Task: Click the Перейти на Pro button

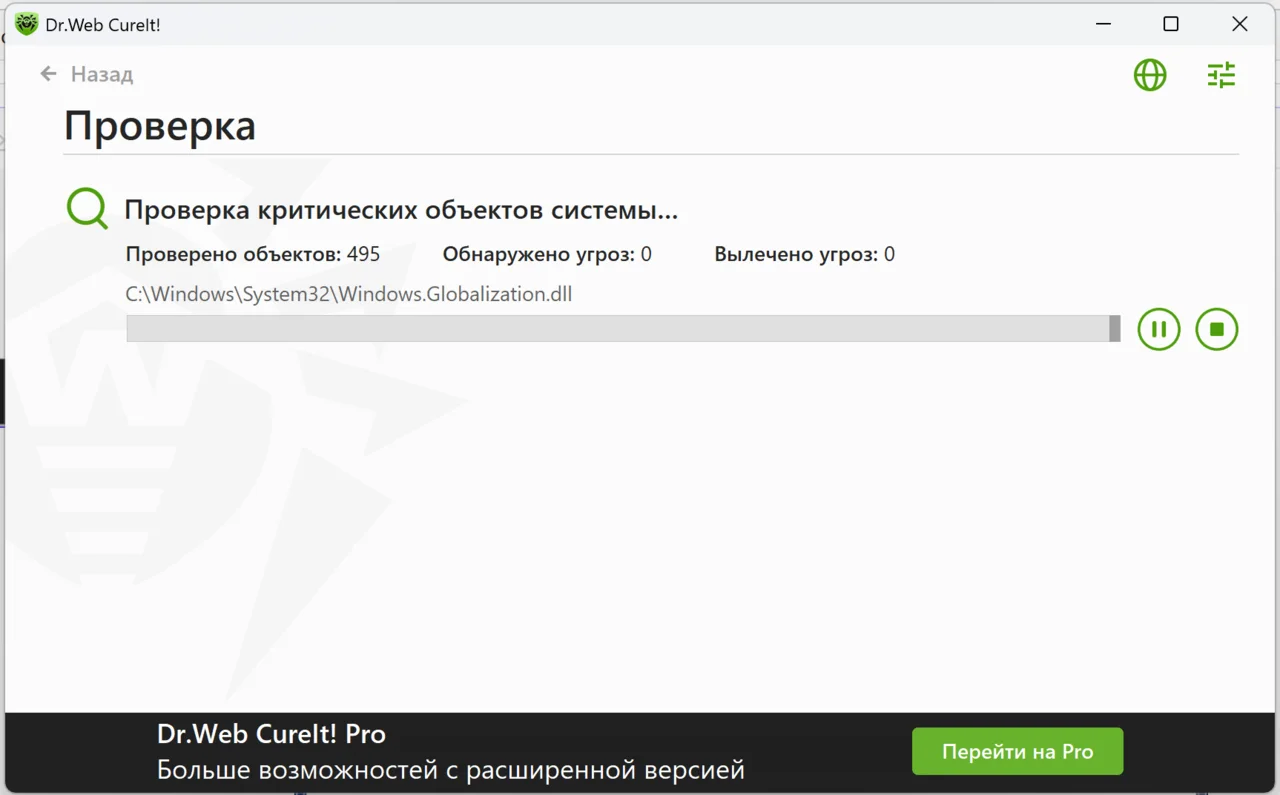Action: [x=1017, y=751]
